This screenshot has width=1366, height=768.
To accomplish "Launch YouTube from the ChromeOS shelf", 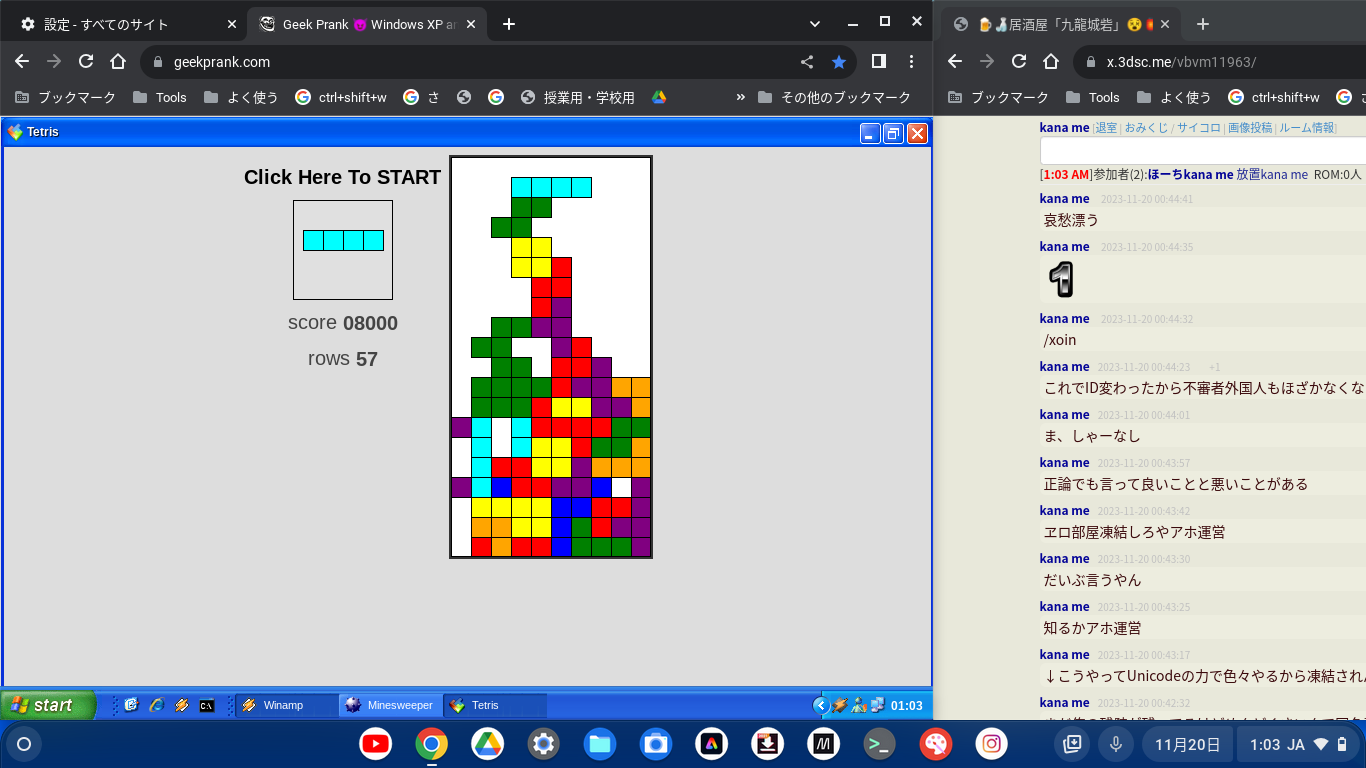I will (376, 744).
